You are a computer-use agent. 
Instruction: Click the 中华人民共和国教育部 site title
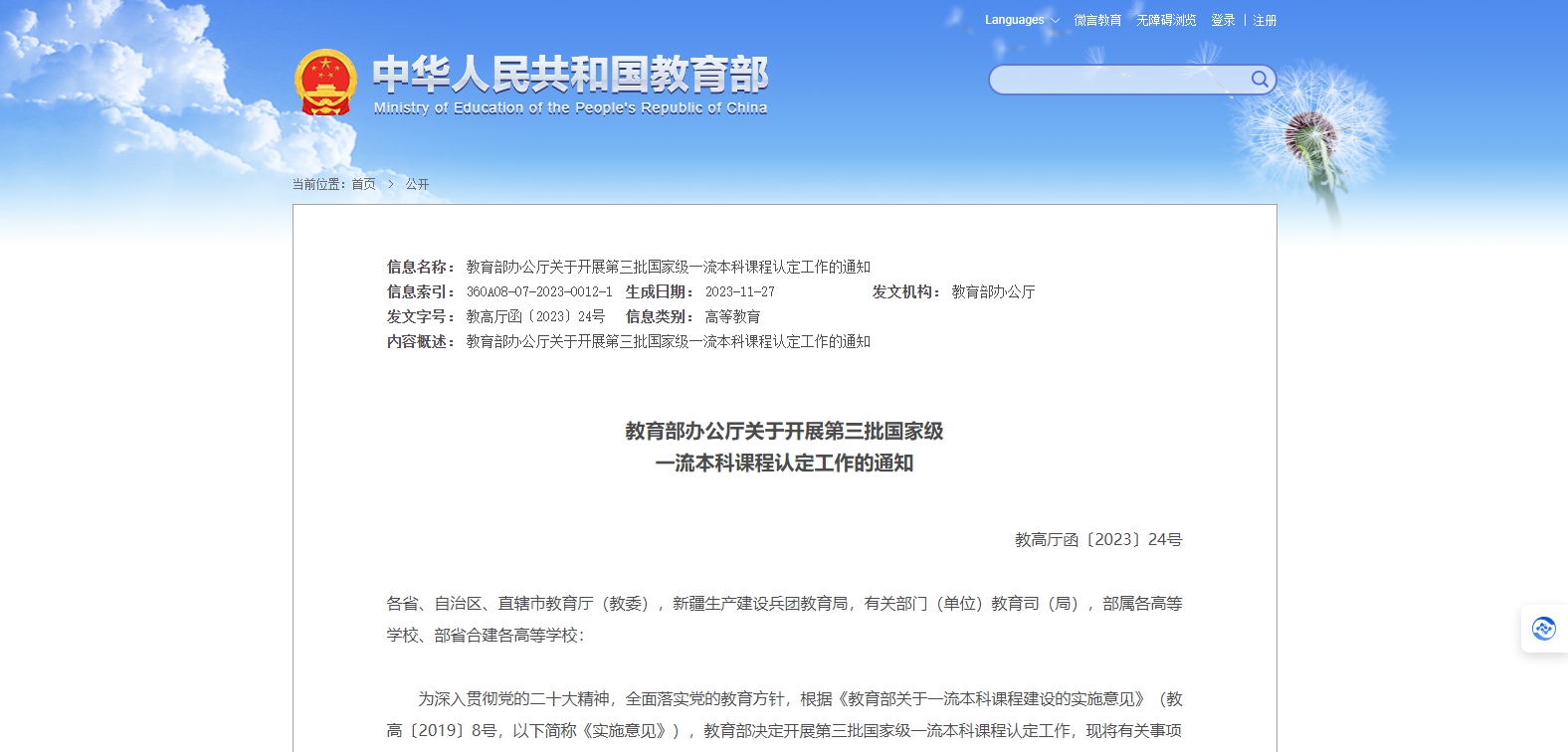click(x=570, y=74)
